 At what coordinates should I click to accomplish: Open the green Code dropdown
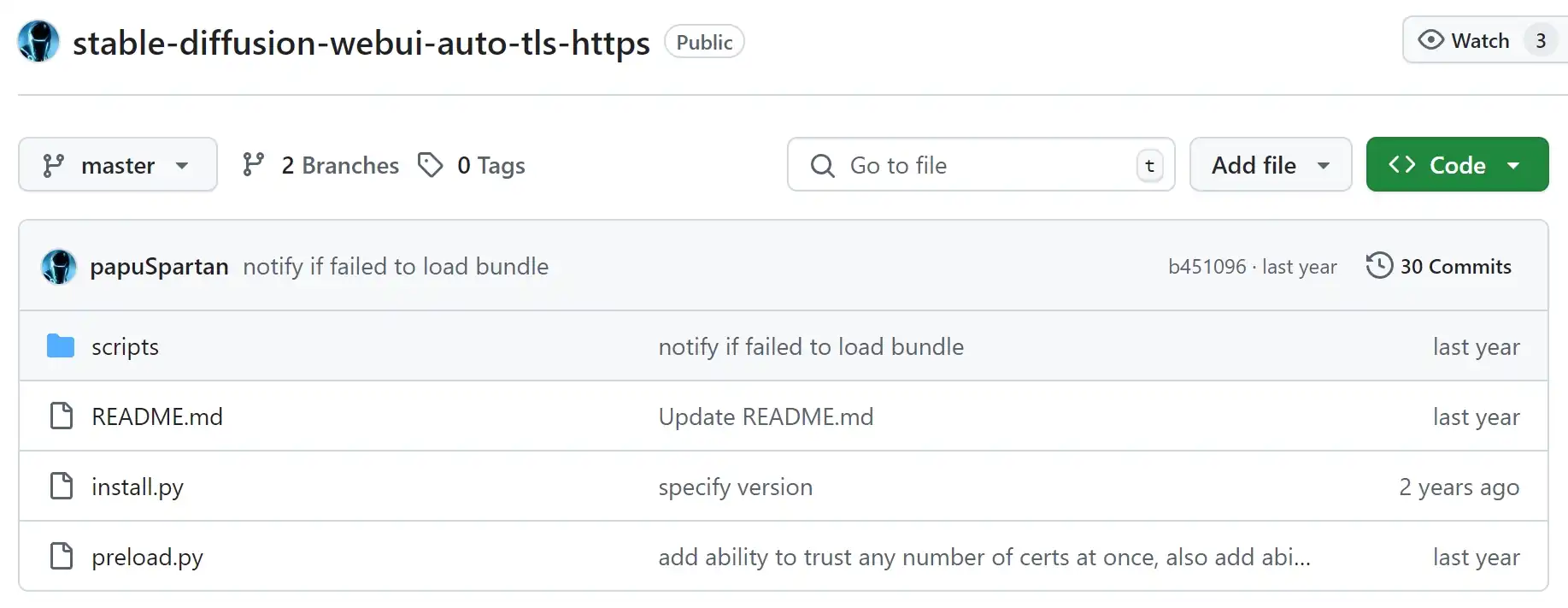click(1457, 164)
